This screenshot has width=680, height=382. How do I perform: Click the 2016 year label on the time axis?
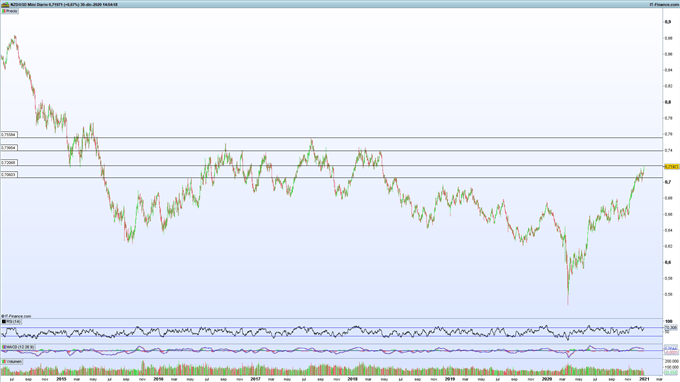[158, 379]
